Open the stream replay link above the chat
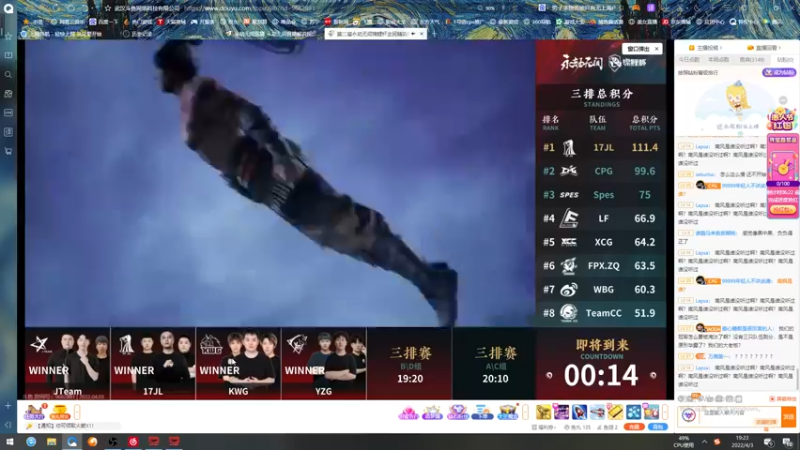Screen dimensions: 800x450 pos(764,47)
